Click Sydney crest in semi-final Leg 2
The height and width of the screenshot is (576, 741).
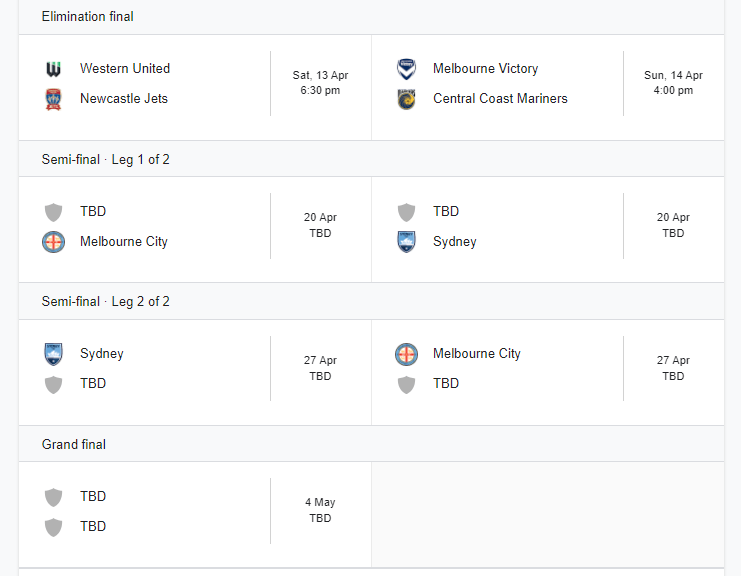(54, 354)
